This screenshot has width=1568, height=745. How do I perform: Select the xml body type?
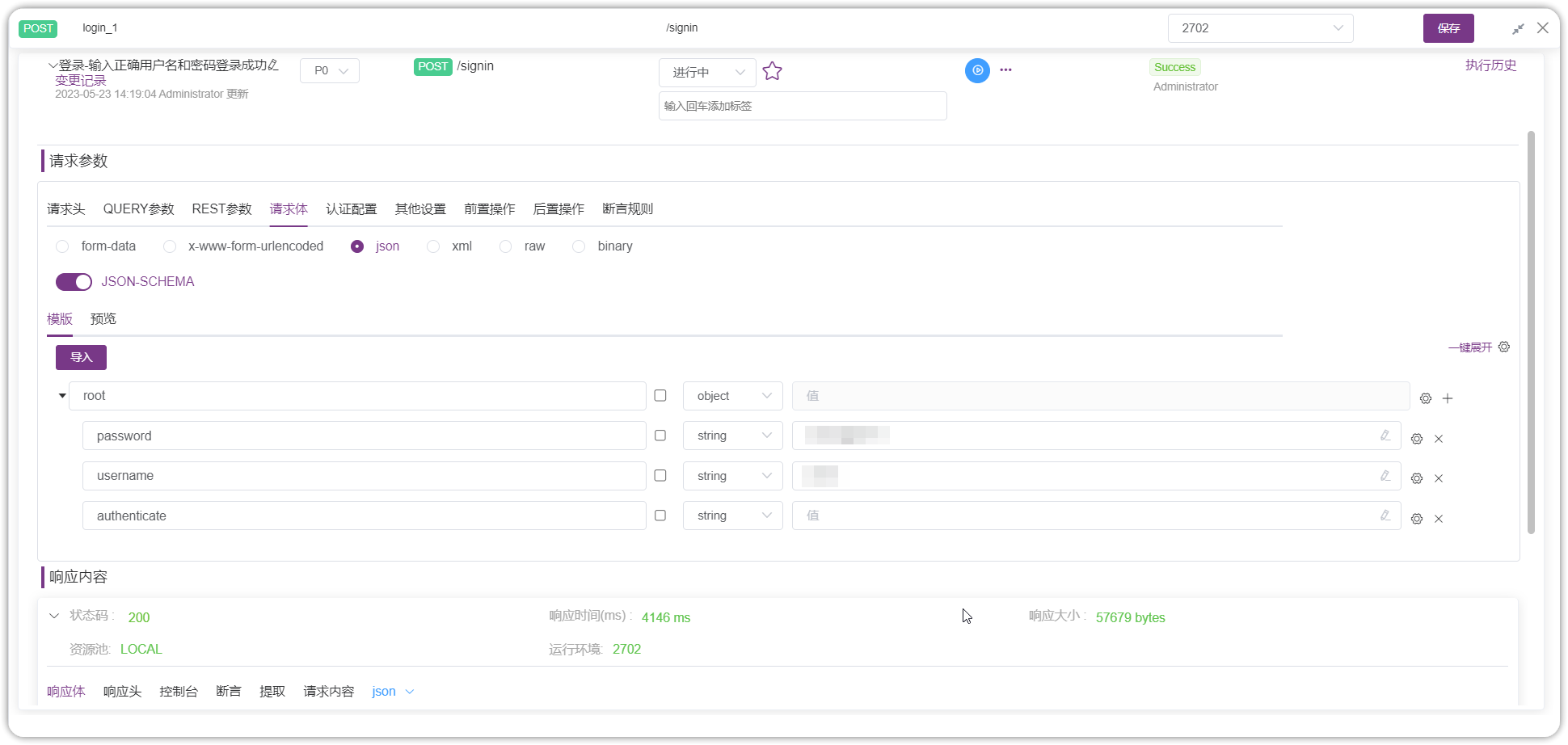tap(433, 246)
